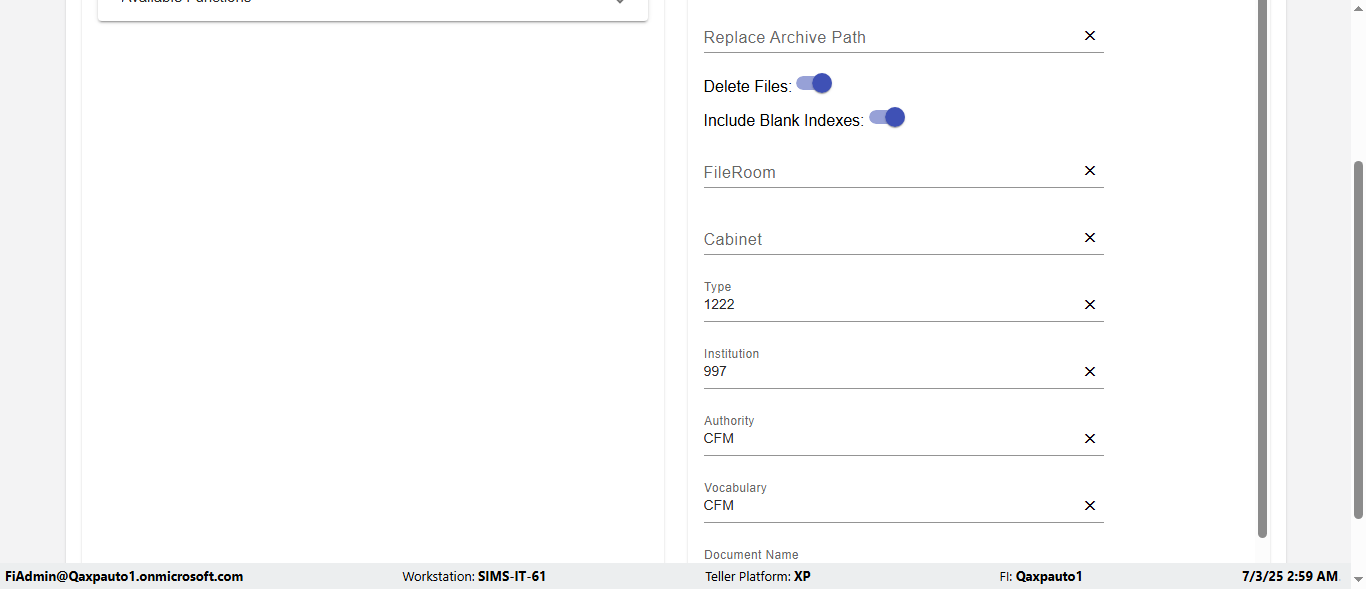Clear the Replace Archive Path field
This screenshot has height=589, width=1366.
point(1090,36)
